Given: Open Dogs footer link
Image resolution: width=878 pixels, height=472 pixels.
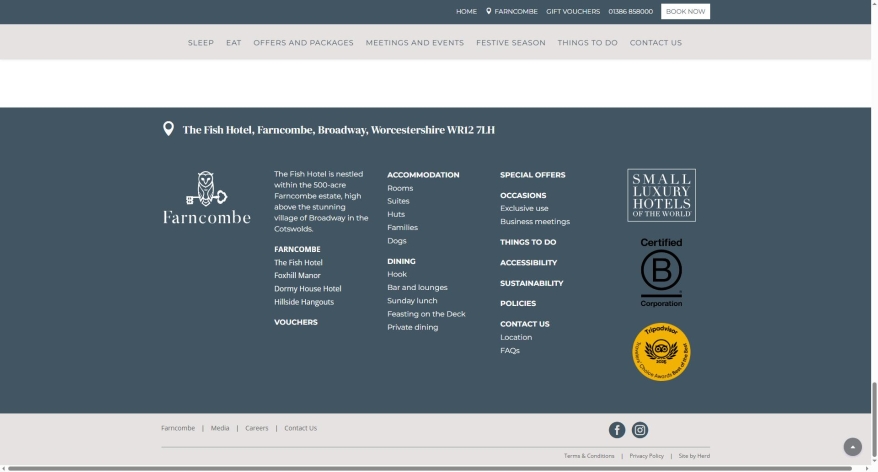Looking at the screenshot, I should (396, 241).
